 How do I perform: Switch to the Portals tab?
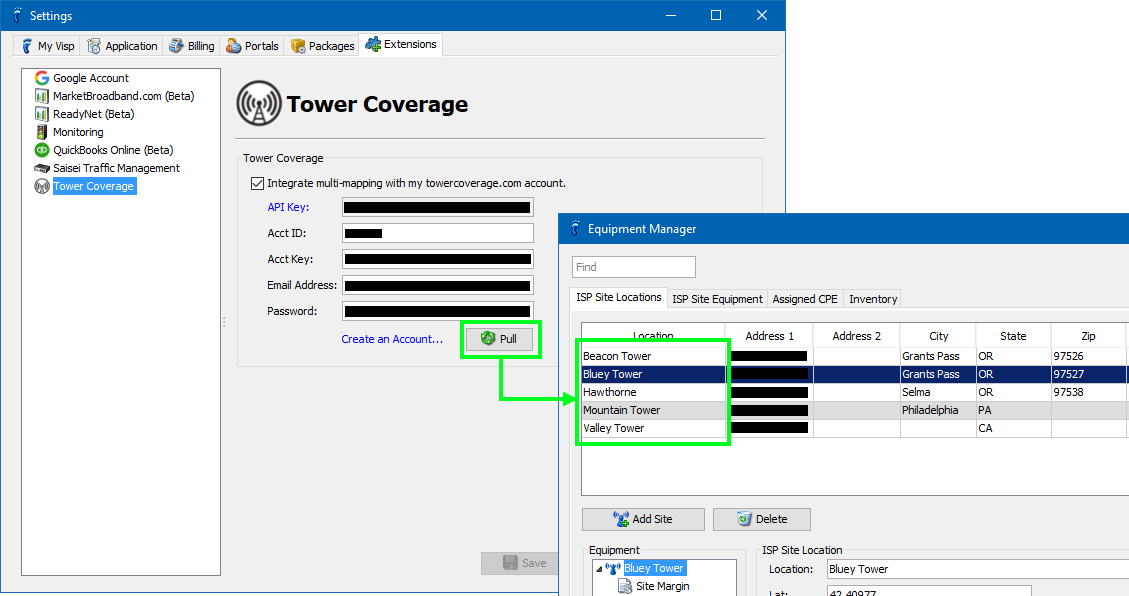click(x=252, y=46)
